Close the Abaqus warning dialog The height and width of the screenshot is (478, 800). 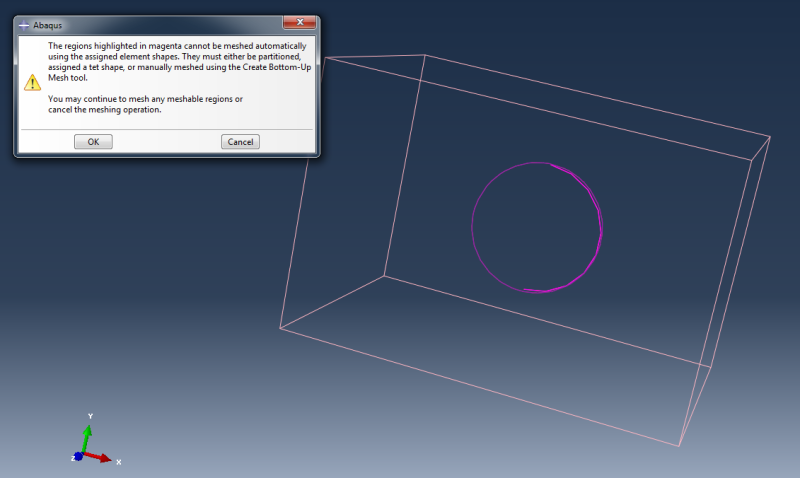pos(300,22)
